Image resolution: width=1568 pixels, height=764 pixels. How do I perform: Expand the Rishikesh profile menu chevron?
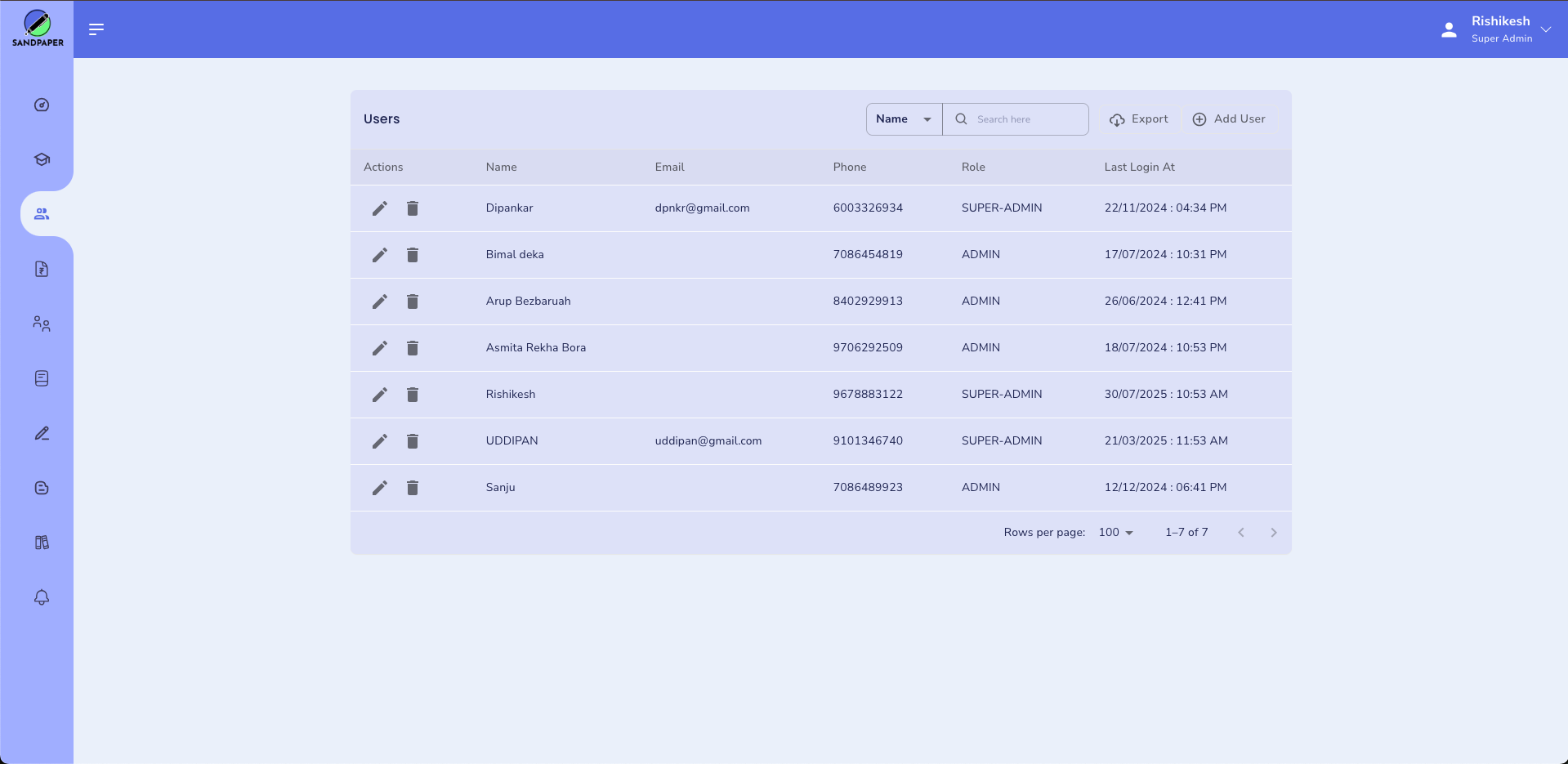click(x=1548, y=29)
